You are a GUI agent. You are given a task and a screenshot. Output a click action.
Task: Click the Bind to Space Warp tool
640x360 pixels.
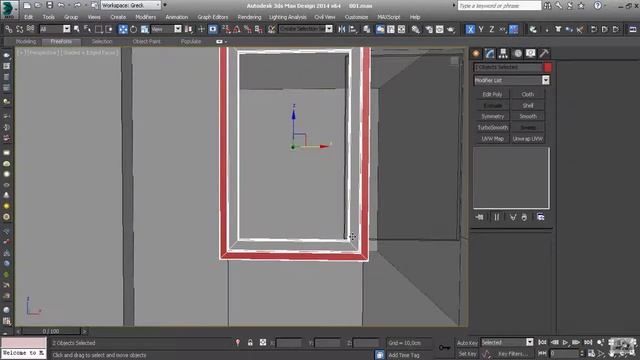pos(31,29)
